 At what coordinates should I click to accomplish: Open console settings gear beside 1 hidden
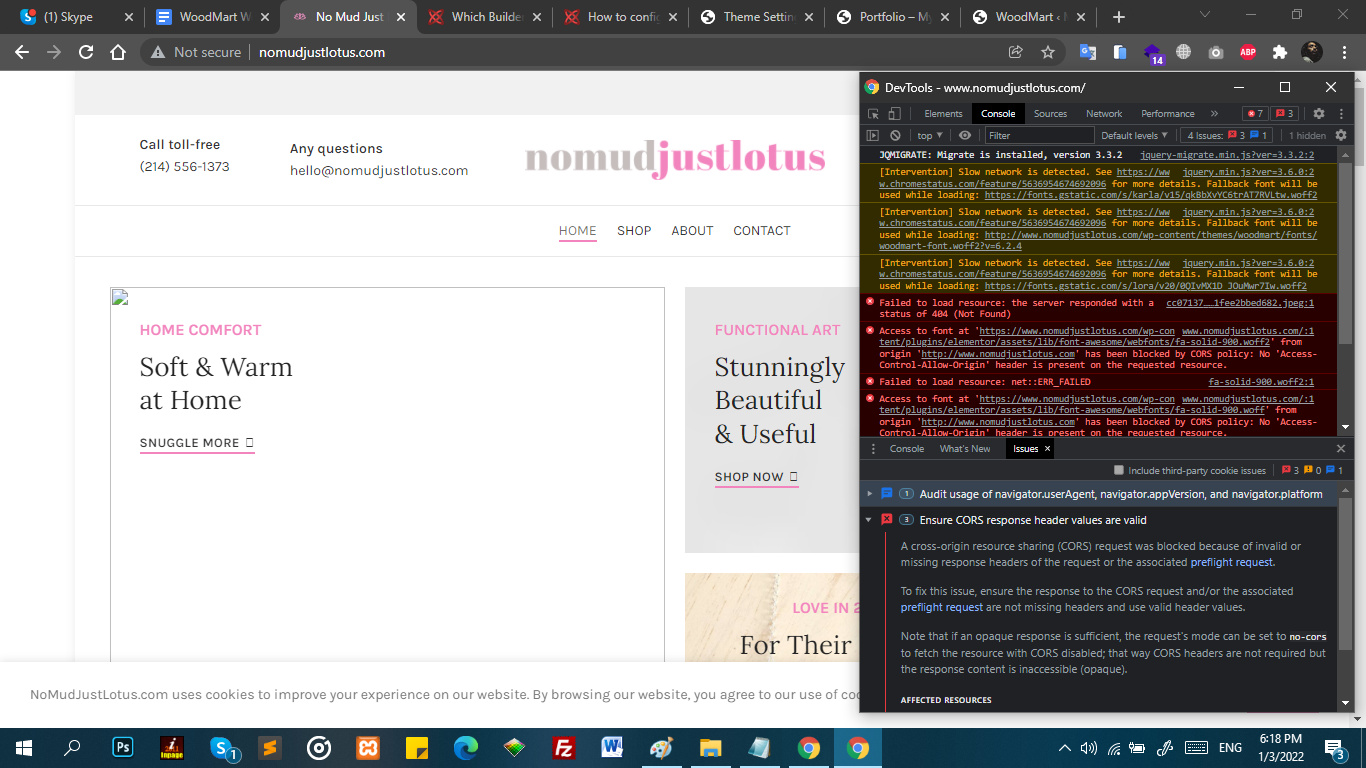pyautogui.click(x=1341, y=135)
